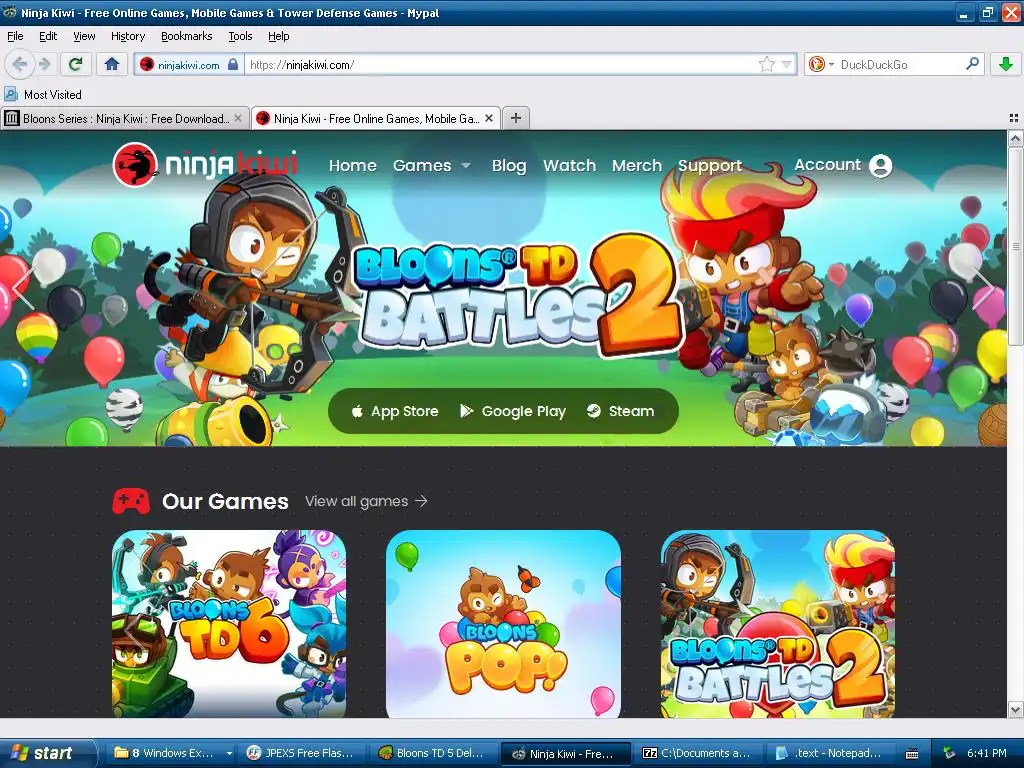The height and width of the screenshot is (768, 1024).
Task: Switch to JPEXS Free Flash taskbar item
Action: click(302, 753)
